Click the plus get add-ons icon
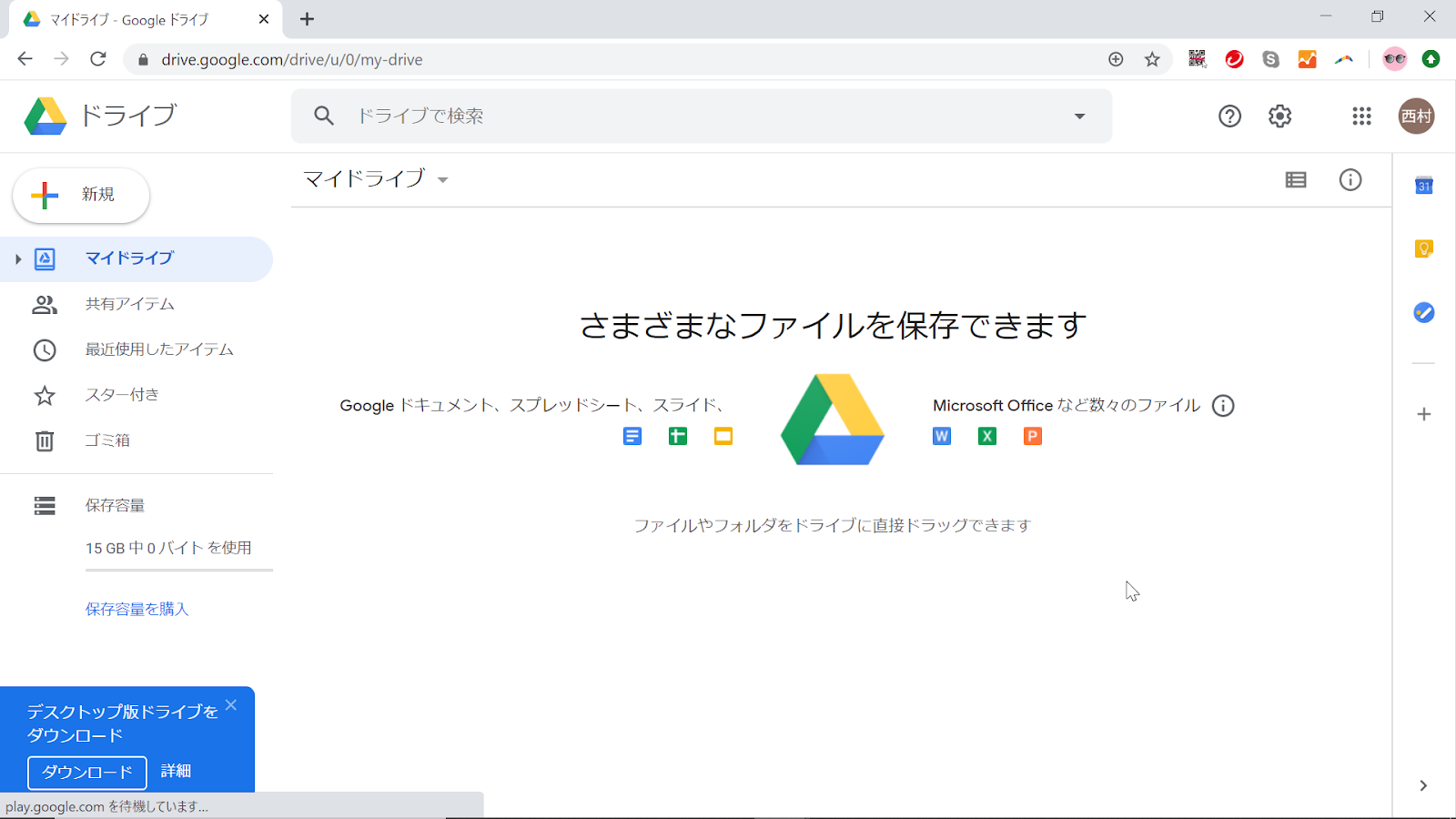The height and width of the screenshot is (819, 1456). coord(1424,414)
